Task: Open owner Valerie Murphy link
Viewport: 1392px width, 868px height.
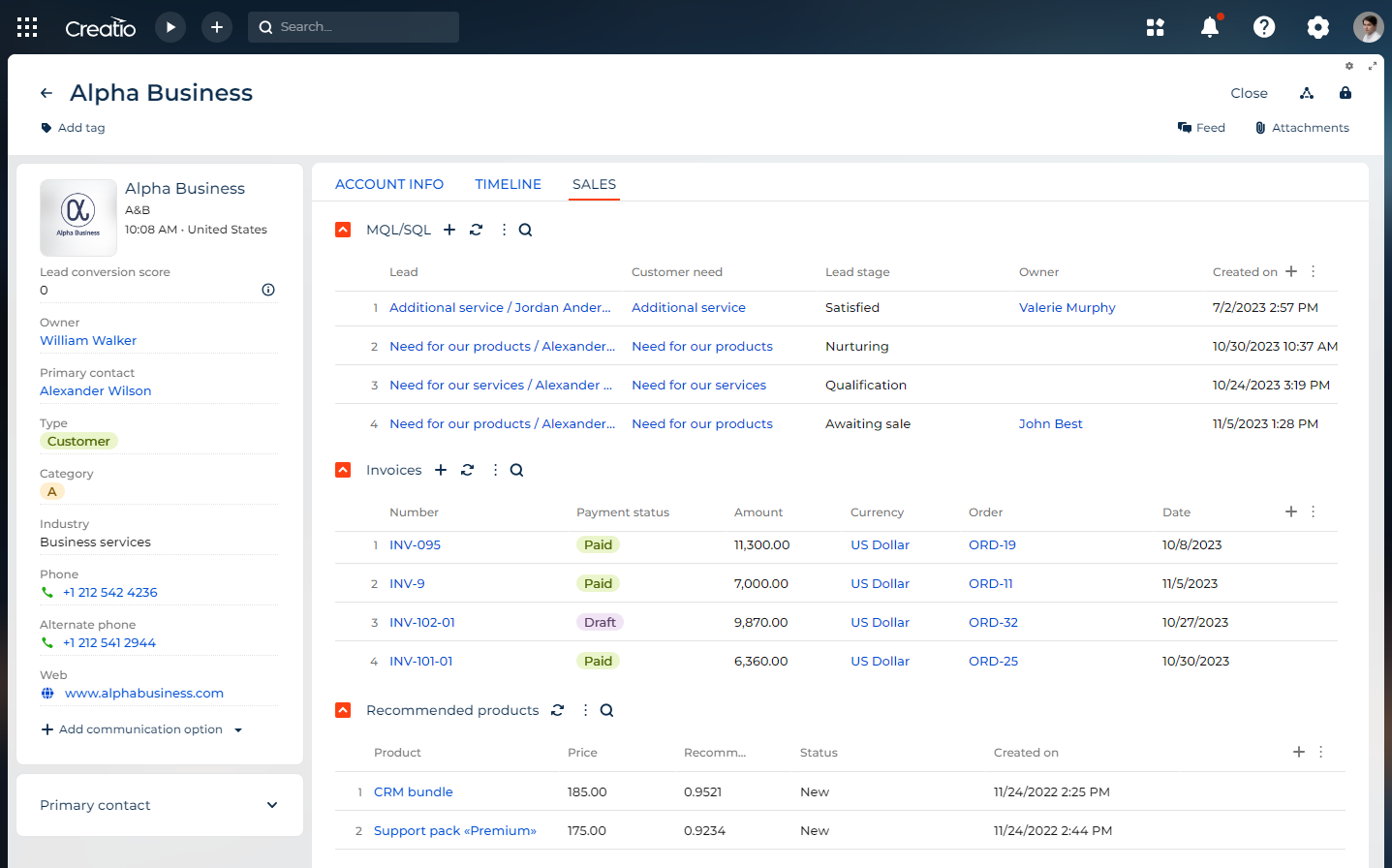Action: [x=1067, y=308]
